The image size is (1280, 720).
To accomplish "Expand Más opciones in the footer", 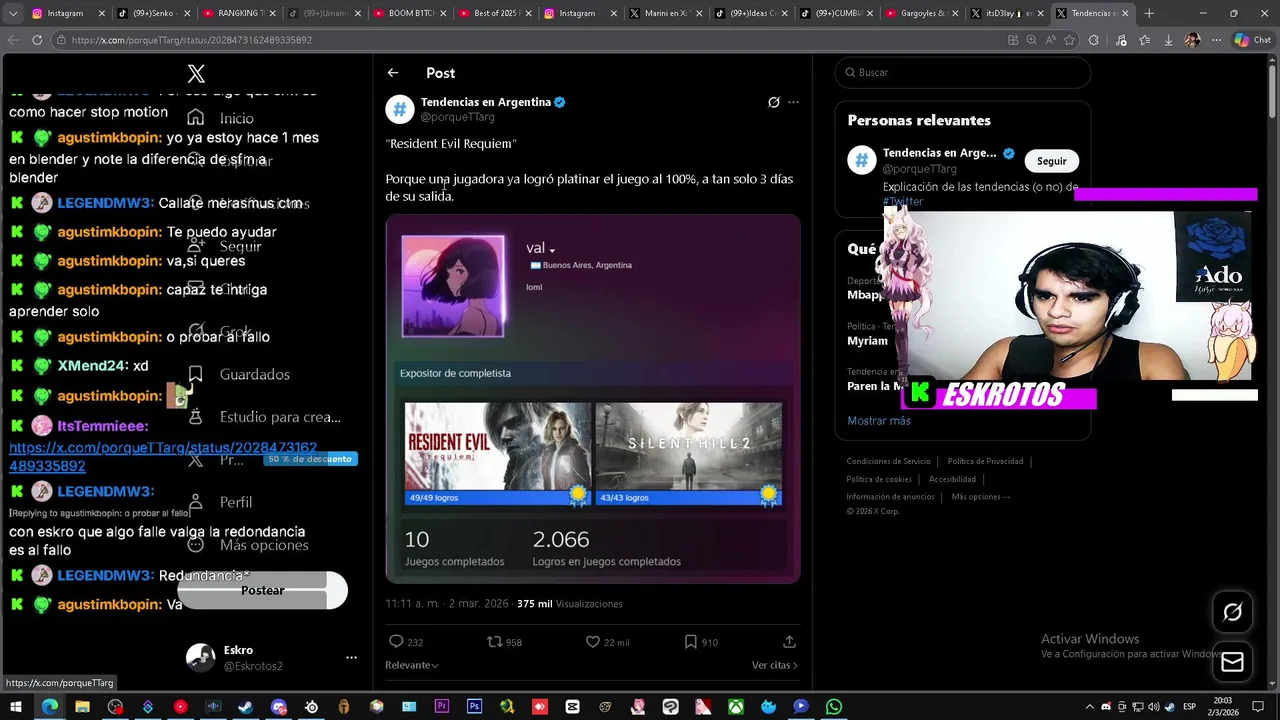I will 980,497.
